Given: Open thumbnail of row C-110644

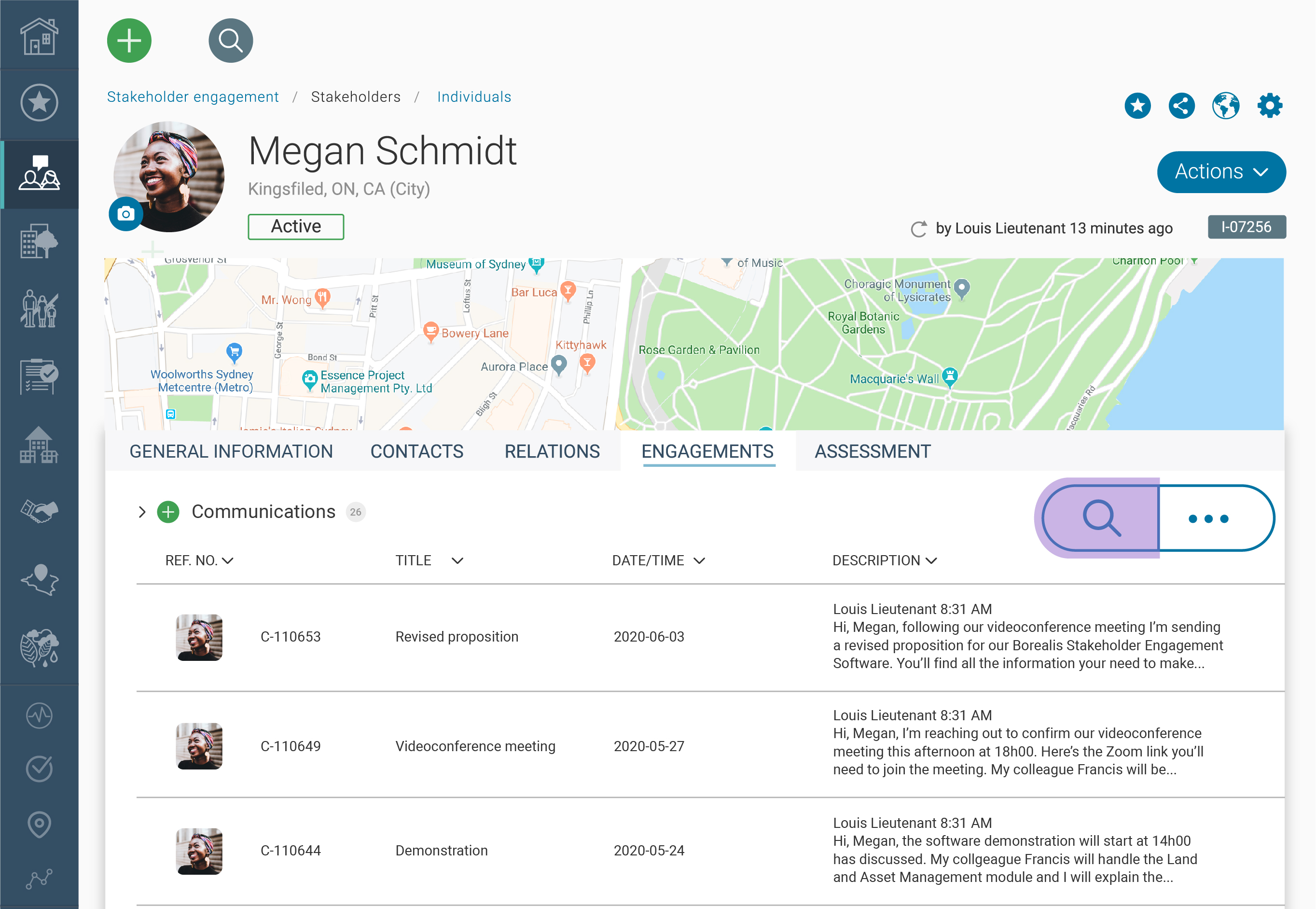Looking at the screenshot, I should pos(199,851).
